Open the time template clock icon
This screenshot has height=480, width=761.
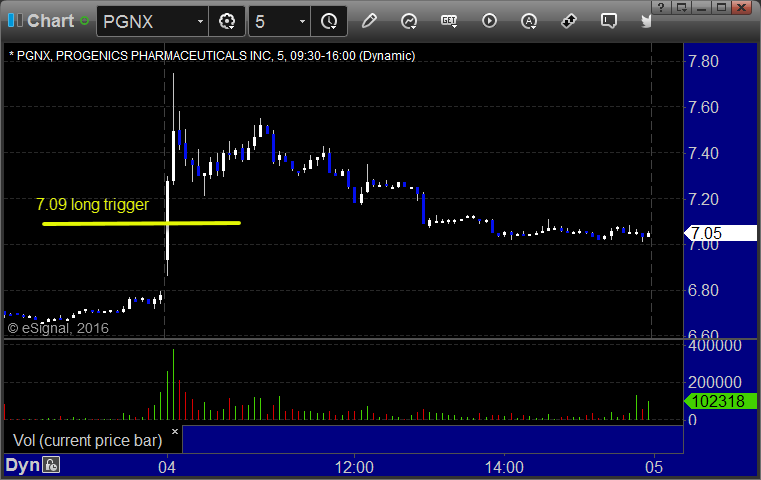(329, 21)
